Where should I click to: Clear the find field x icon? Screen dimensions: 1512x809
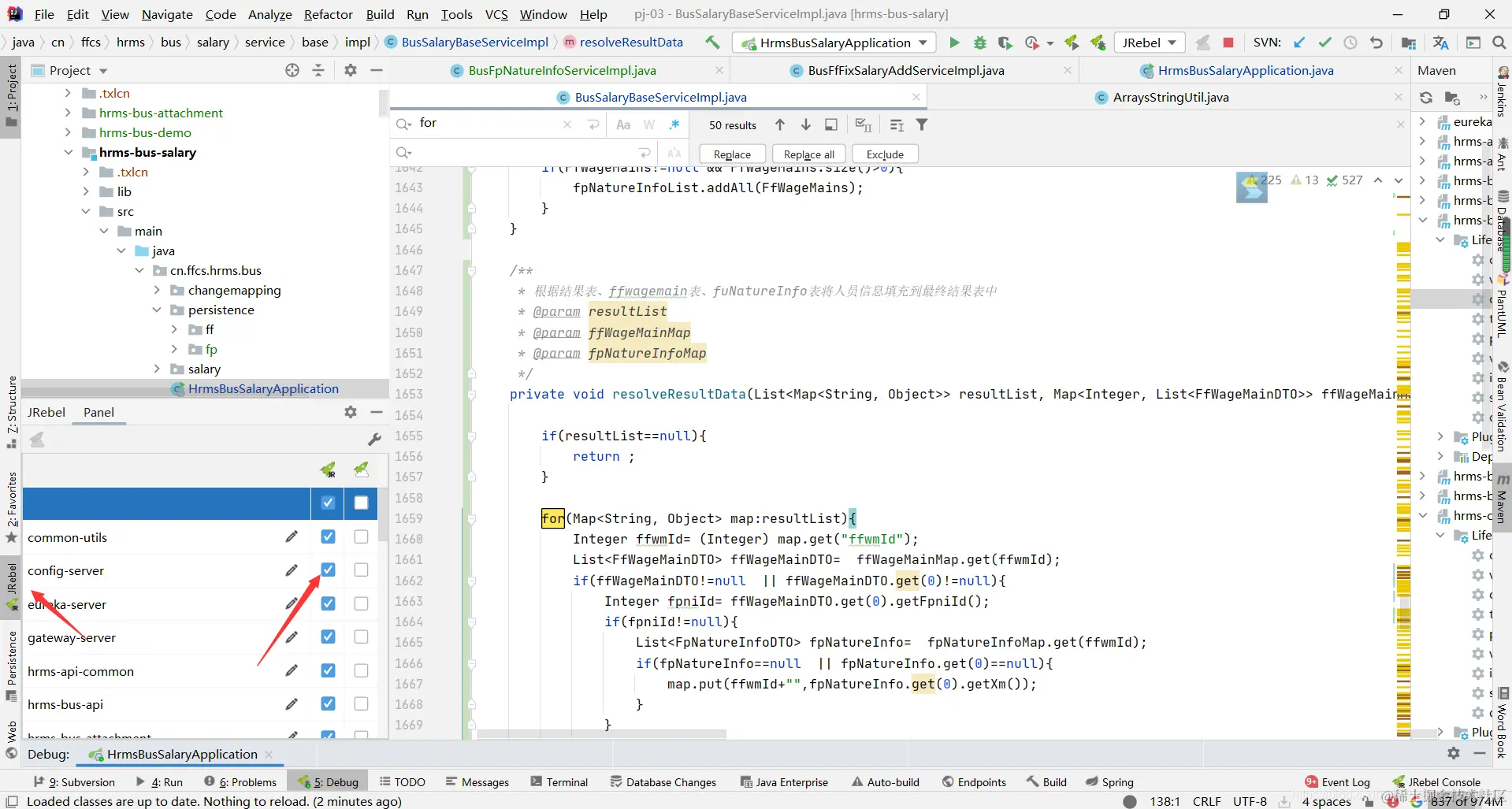click(567, 124)
